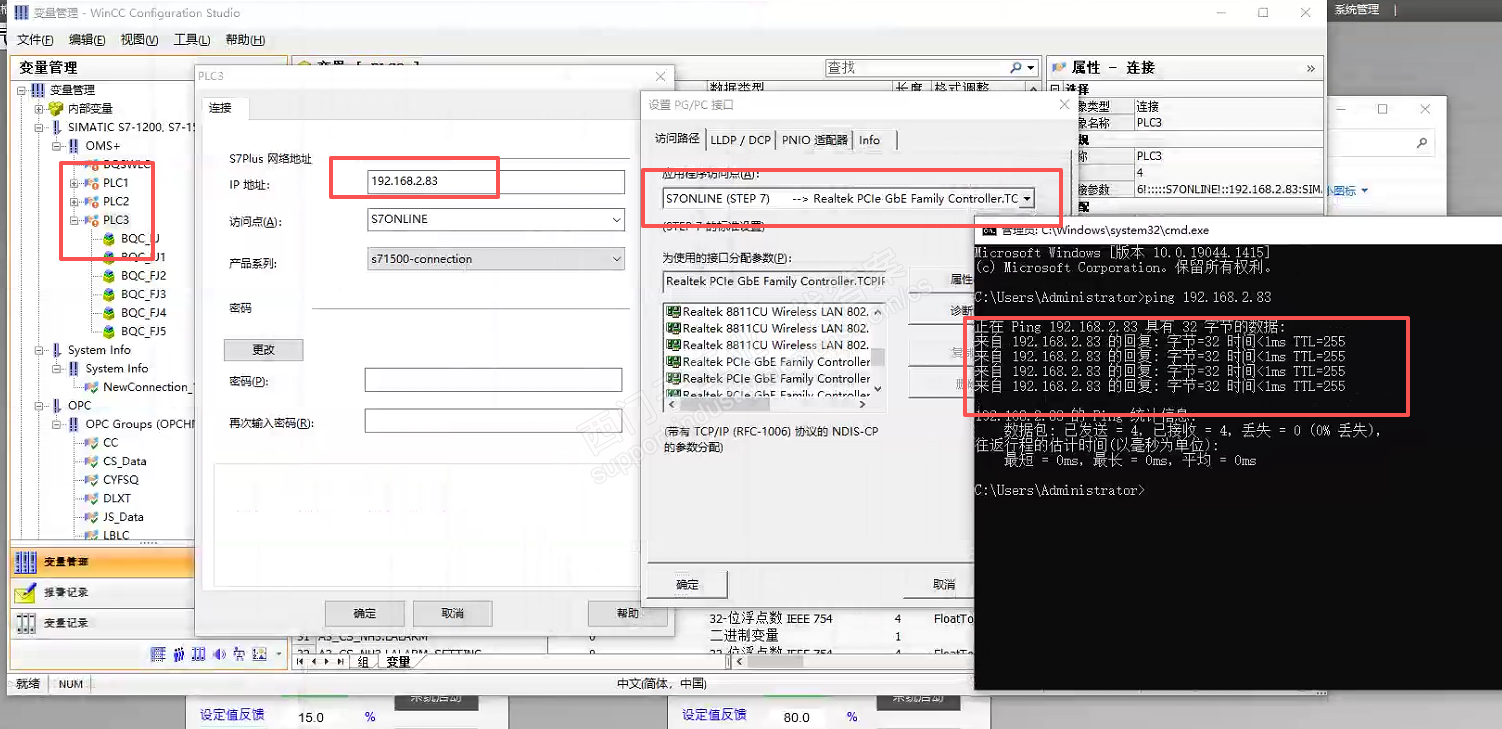Collapse the SIMATIC S7-1200 channel node
1502x729 pixels.
[x=40, y=128]
